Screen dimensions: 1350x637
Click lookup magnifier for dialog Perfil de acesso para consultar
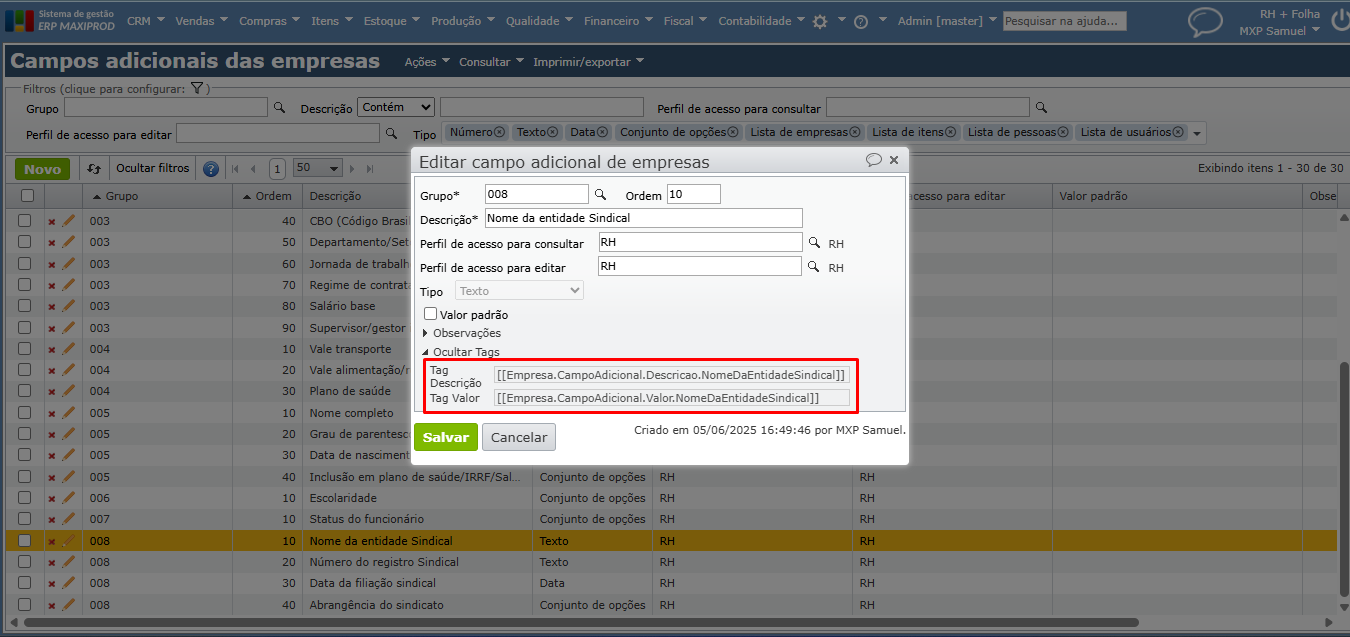click(x=815, y=243)
